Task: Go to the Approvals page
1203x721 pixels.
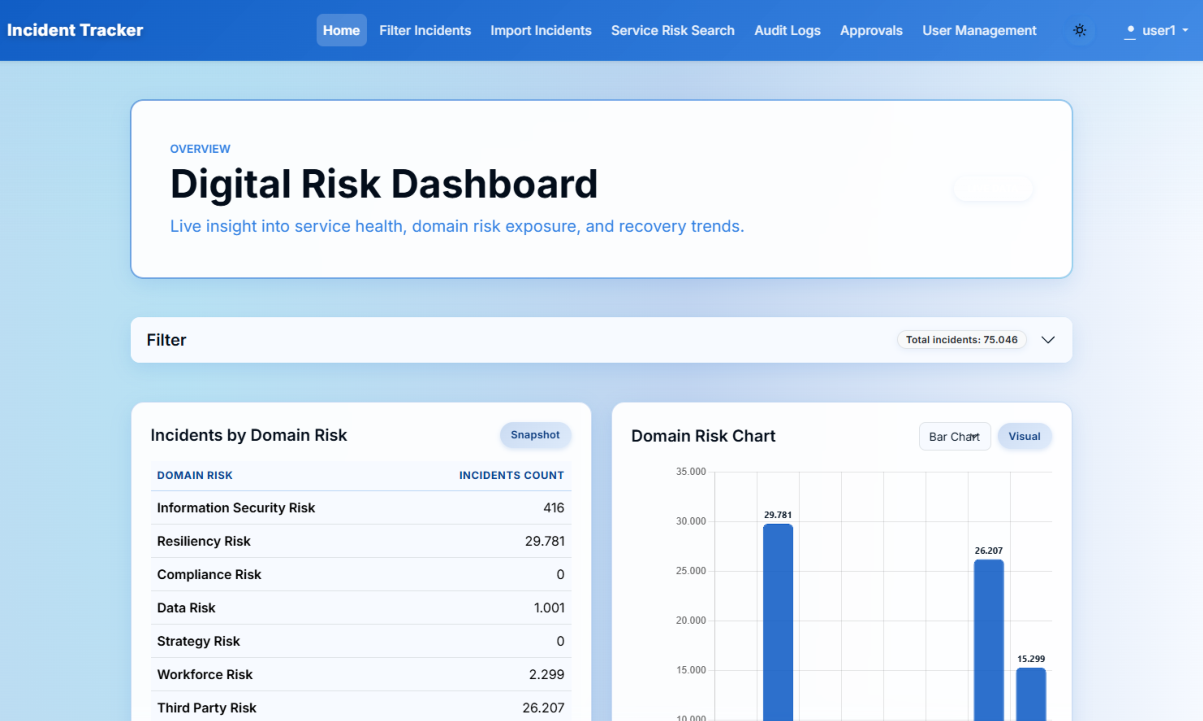Action: [x=871, y=30]
